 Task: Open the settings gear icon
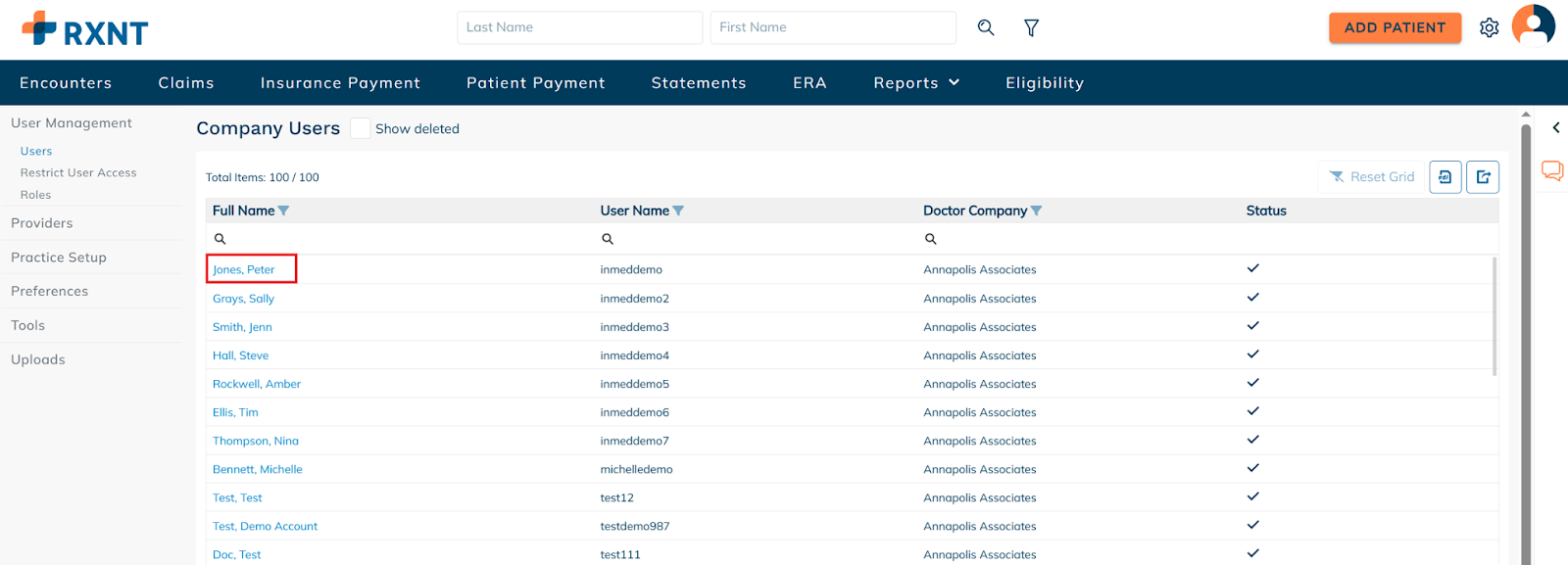pyautogui.click(x=1489, y=27)
